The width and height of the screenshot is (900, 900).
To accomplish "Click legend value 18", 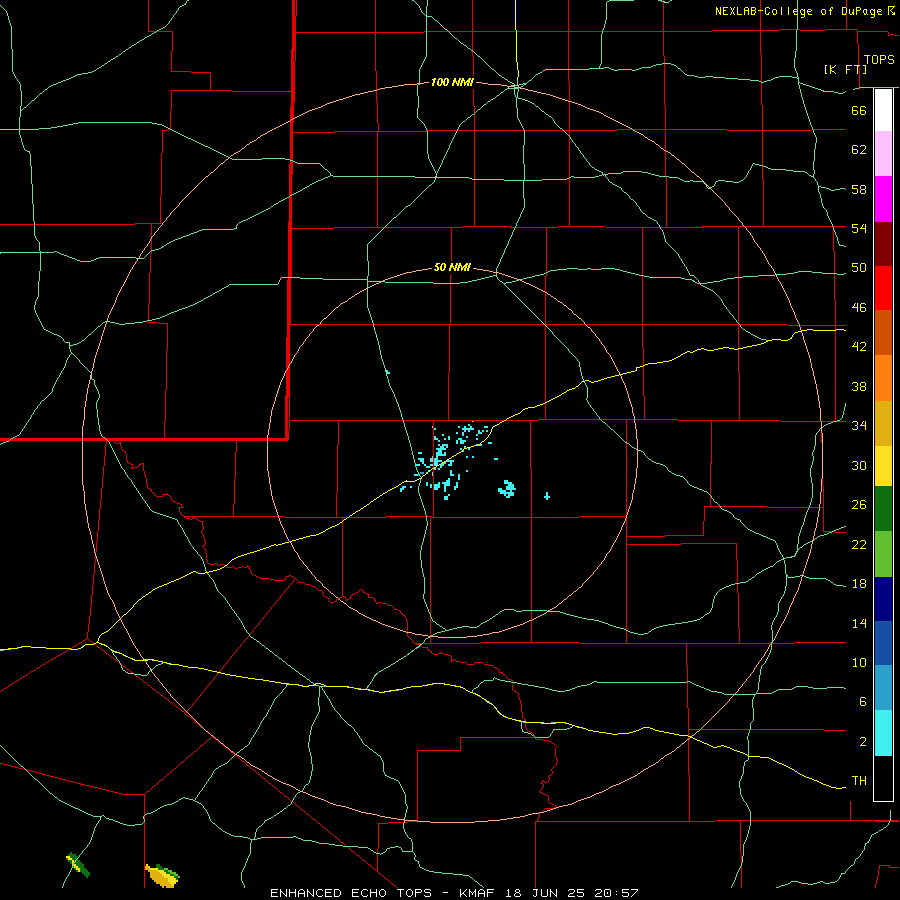I will click(x=859, y=584).
